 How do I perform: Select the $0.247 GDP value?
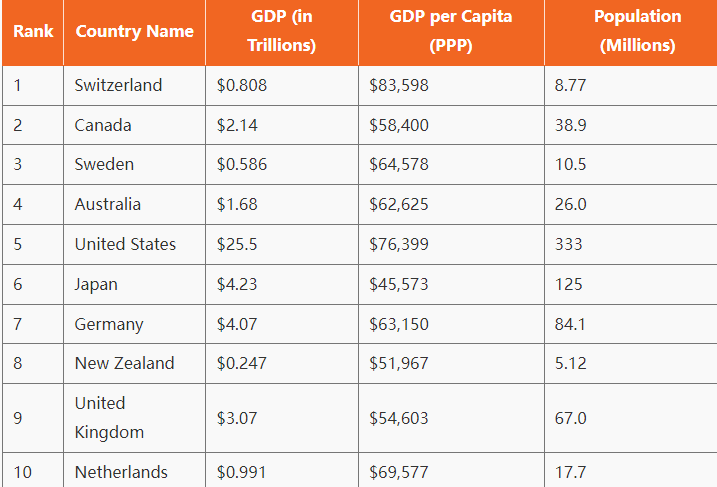241,363
